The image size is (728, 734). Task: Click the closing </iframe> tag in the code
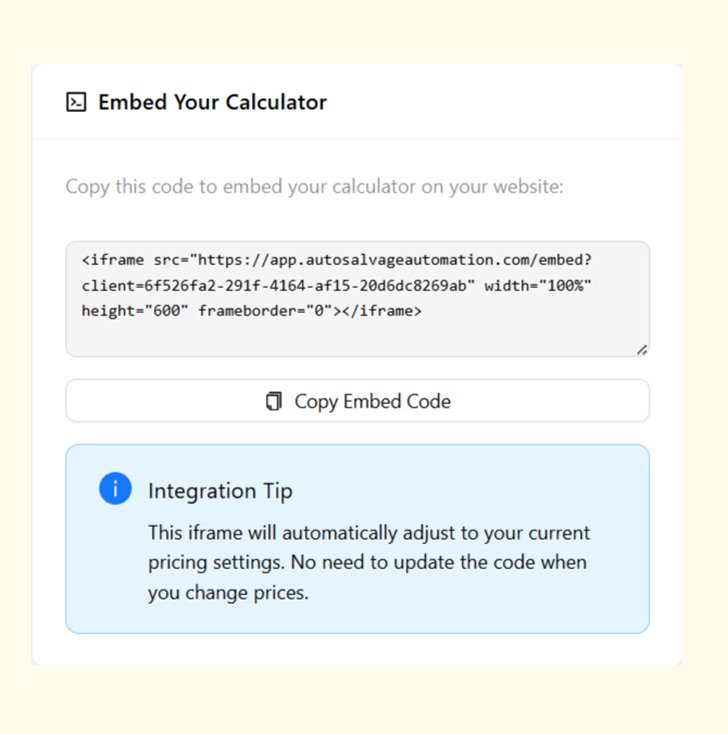click(382, 311)
